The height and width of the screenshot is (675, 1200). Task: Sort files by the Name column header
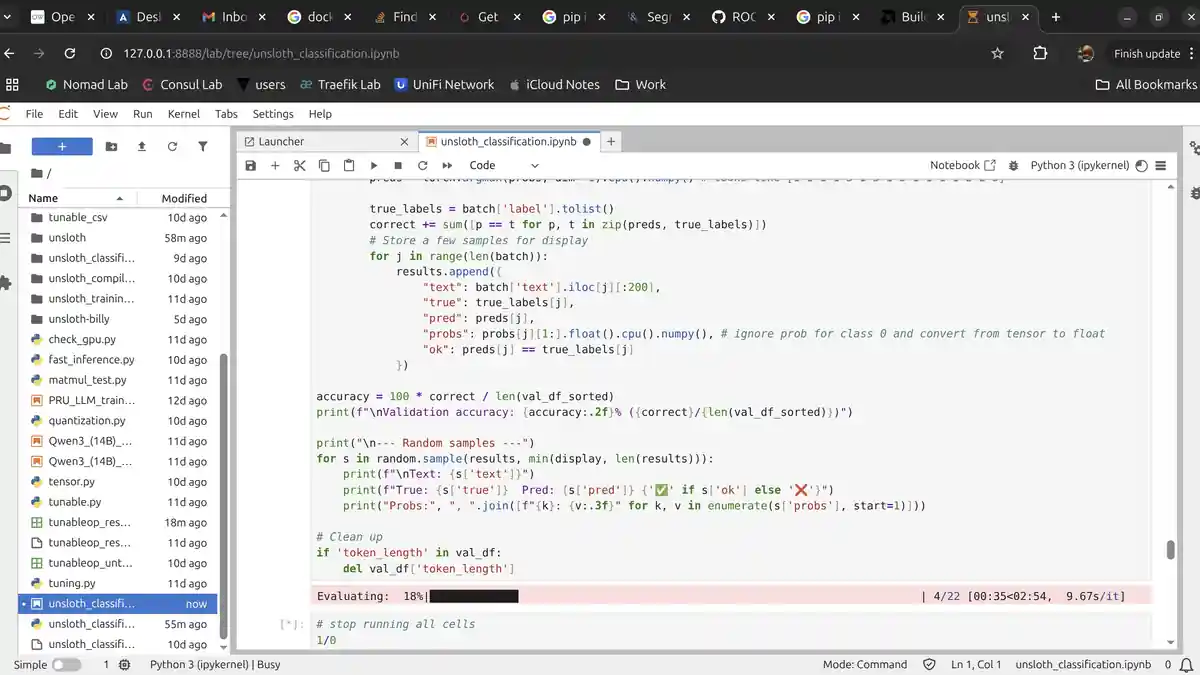pyautogui.click(x=43, y=198)
